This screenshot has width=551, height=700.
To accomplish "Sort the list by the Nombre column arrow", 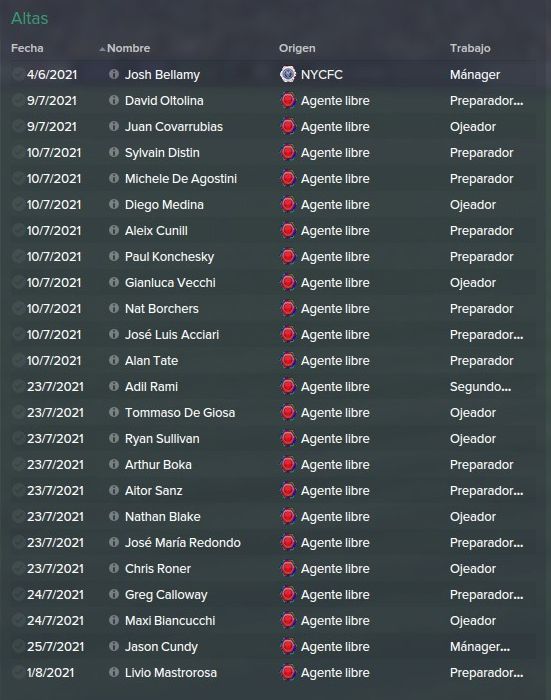I will coord(103,49).
